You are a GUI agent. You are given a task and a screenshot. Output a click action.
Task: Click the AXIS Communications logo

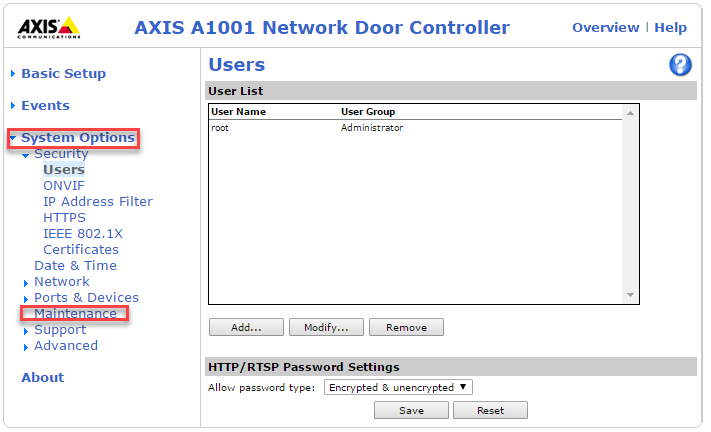49,28
